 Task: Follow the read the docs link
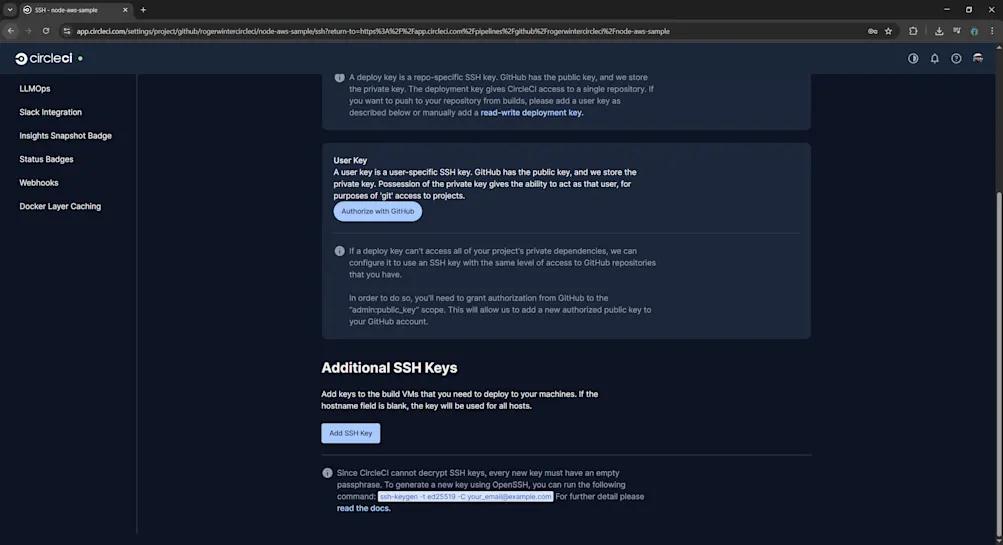(x=363, y=509)
